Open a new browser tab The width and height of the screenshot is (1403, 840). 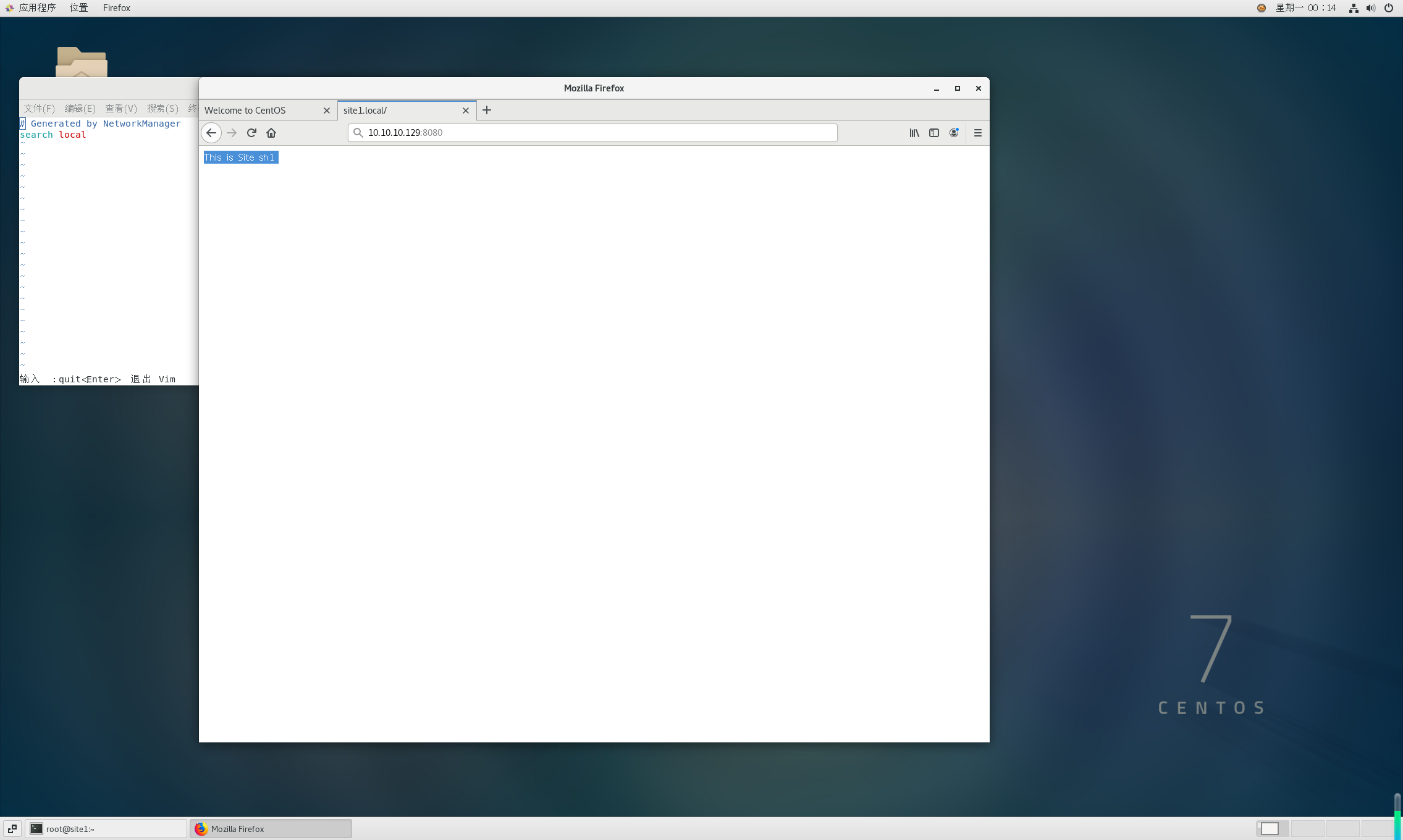(487, 110)
